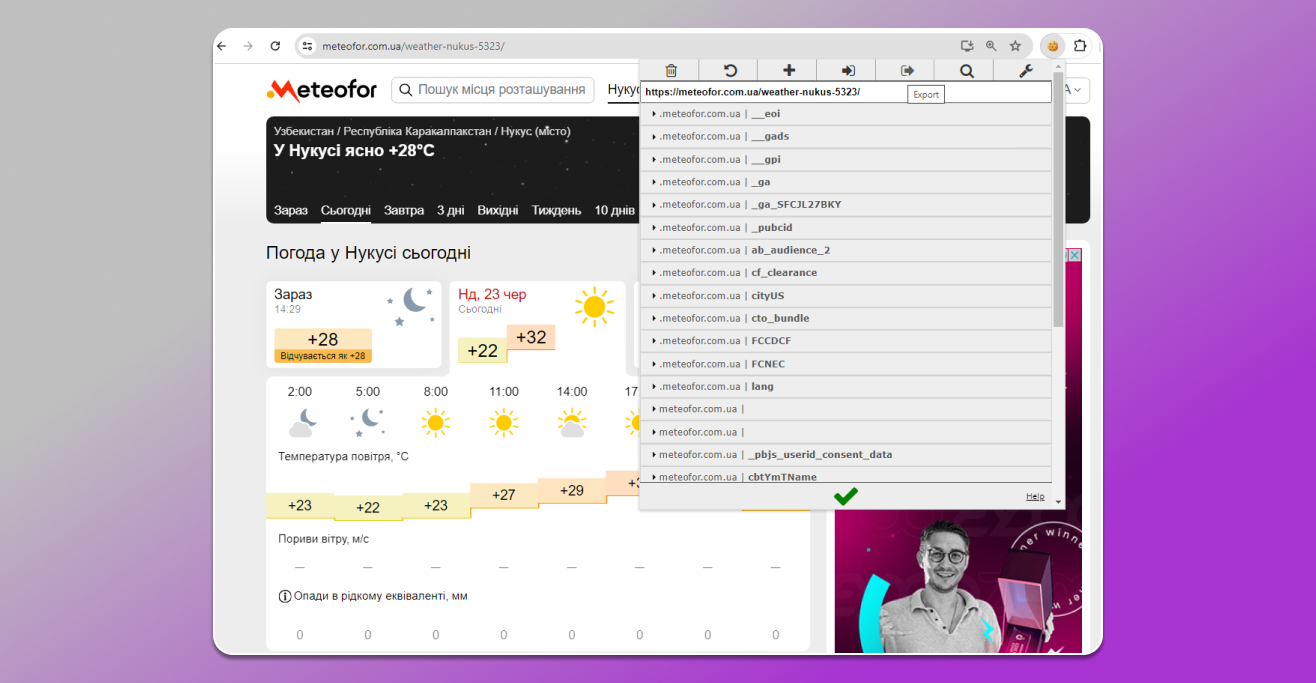
Task: Select the Тиждень forecast tab
Action: (556, 211)
